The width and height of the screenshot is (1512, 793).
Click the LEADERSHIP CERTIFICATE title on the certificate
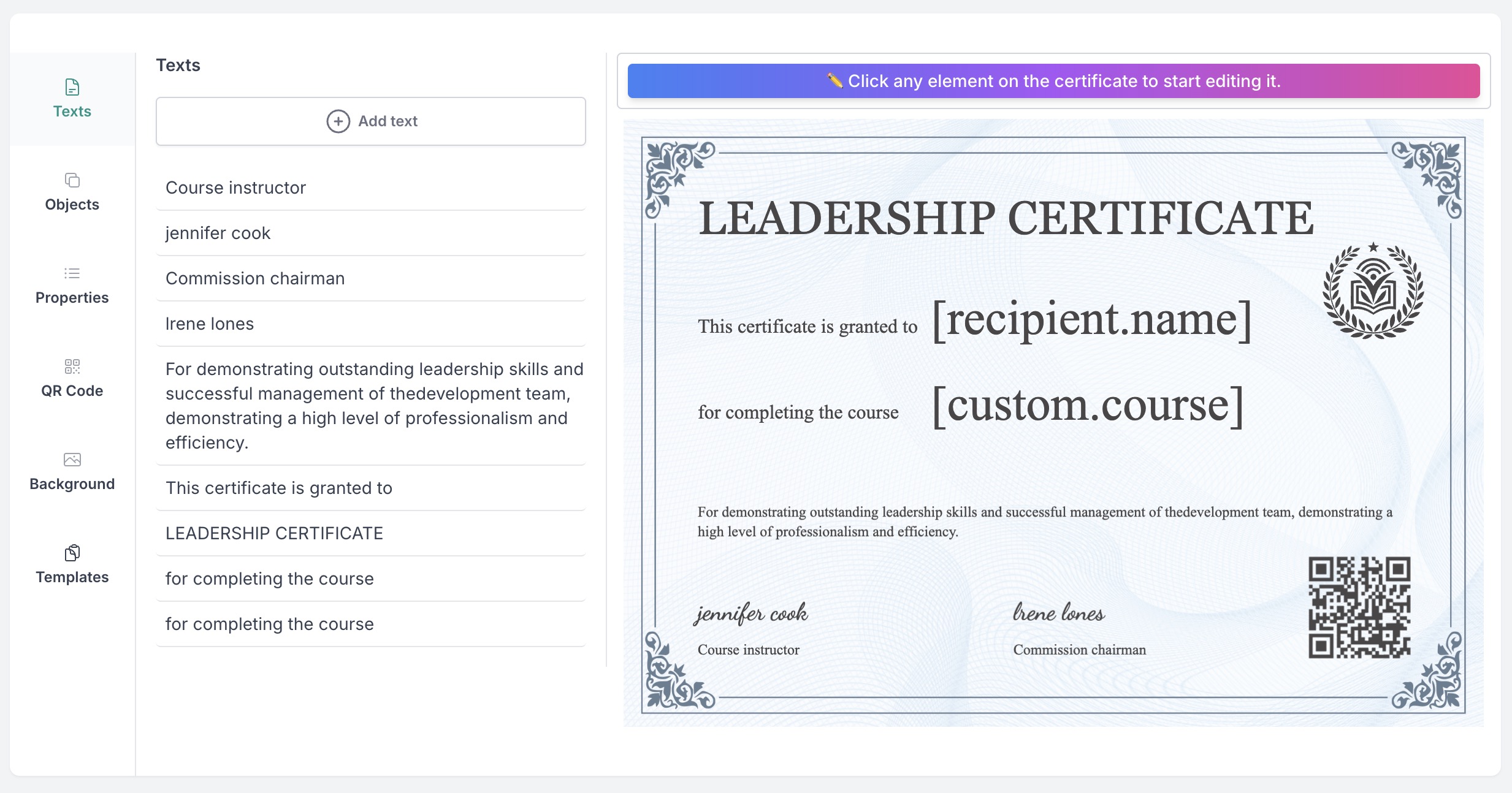tap(1006, 219)
